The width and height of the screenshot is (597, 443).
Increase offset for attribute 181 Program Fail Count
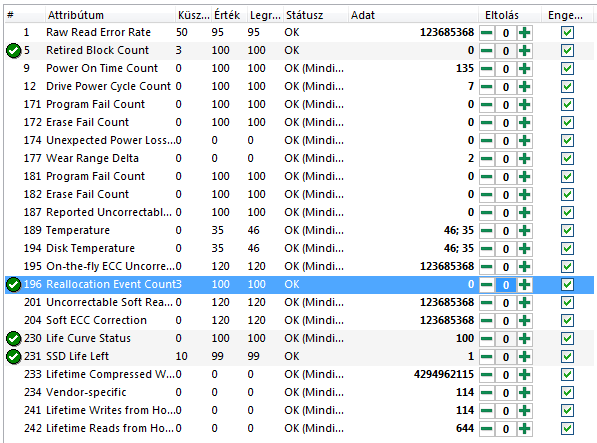pyautogui.click(x=525, y=177)
